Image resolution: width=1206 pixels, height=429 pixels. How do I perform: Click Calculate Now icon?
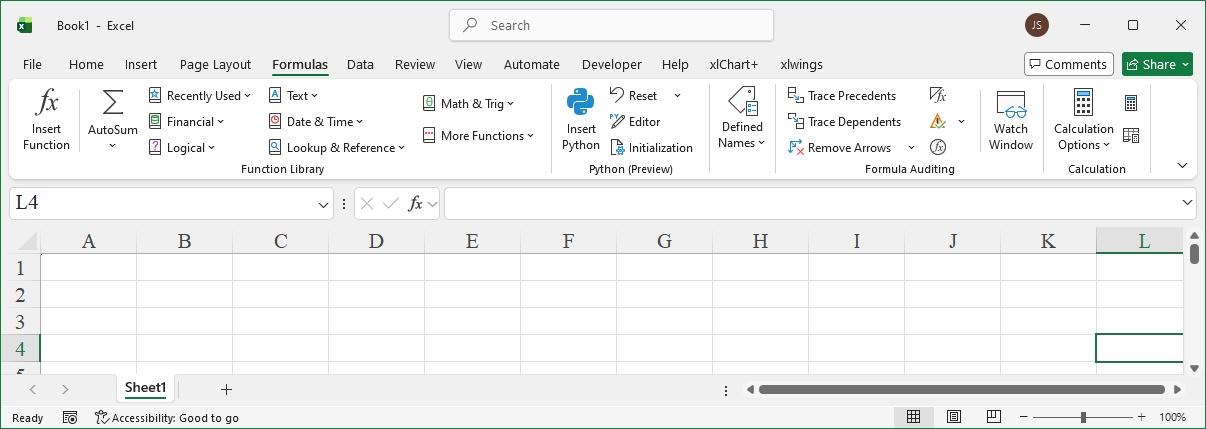pos(1131,103)
